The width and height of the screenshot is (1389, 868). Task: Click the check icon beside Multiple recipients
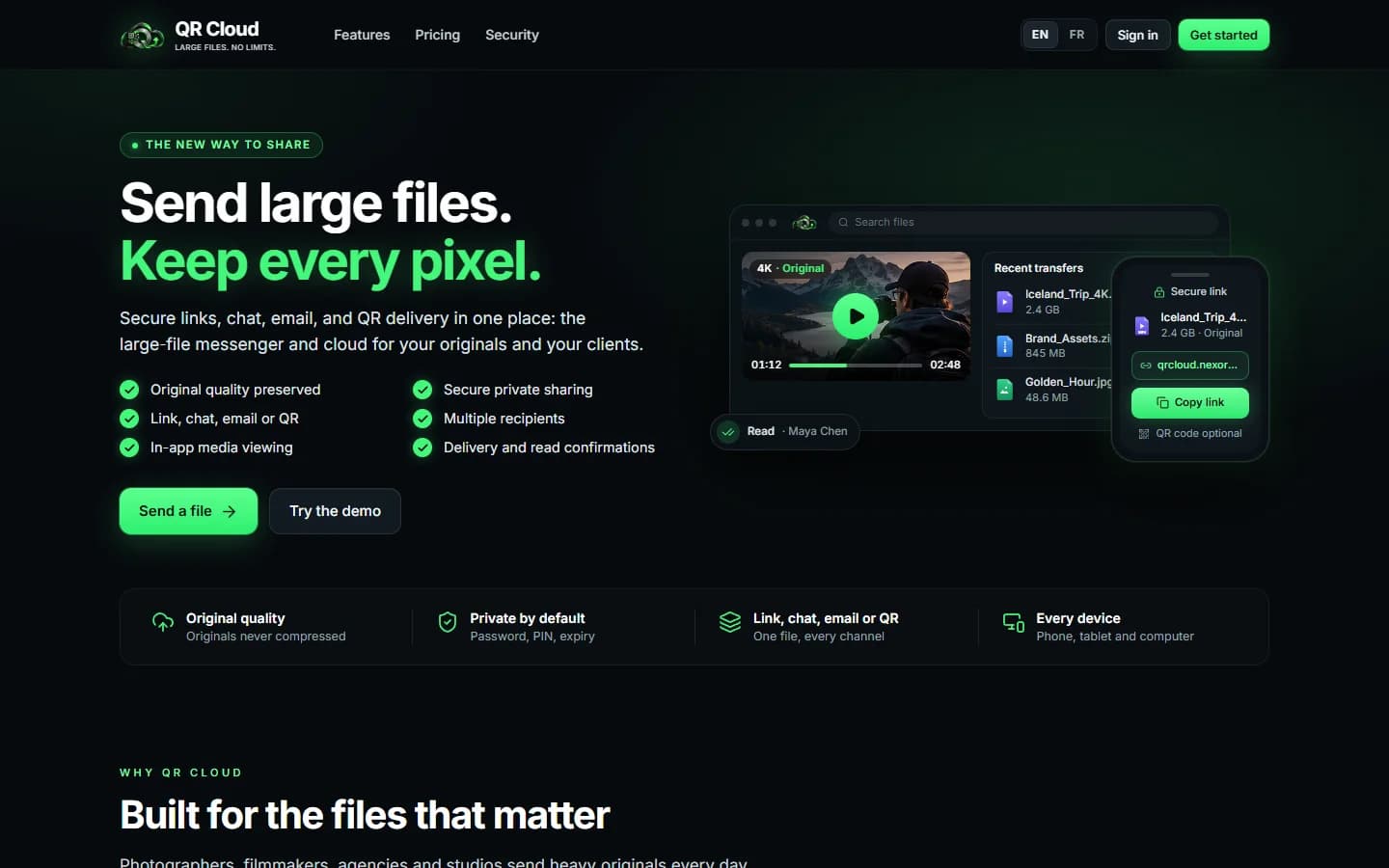[422, 419]
